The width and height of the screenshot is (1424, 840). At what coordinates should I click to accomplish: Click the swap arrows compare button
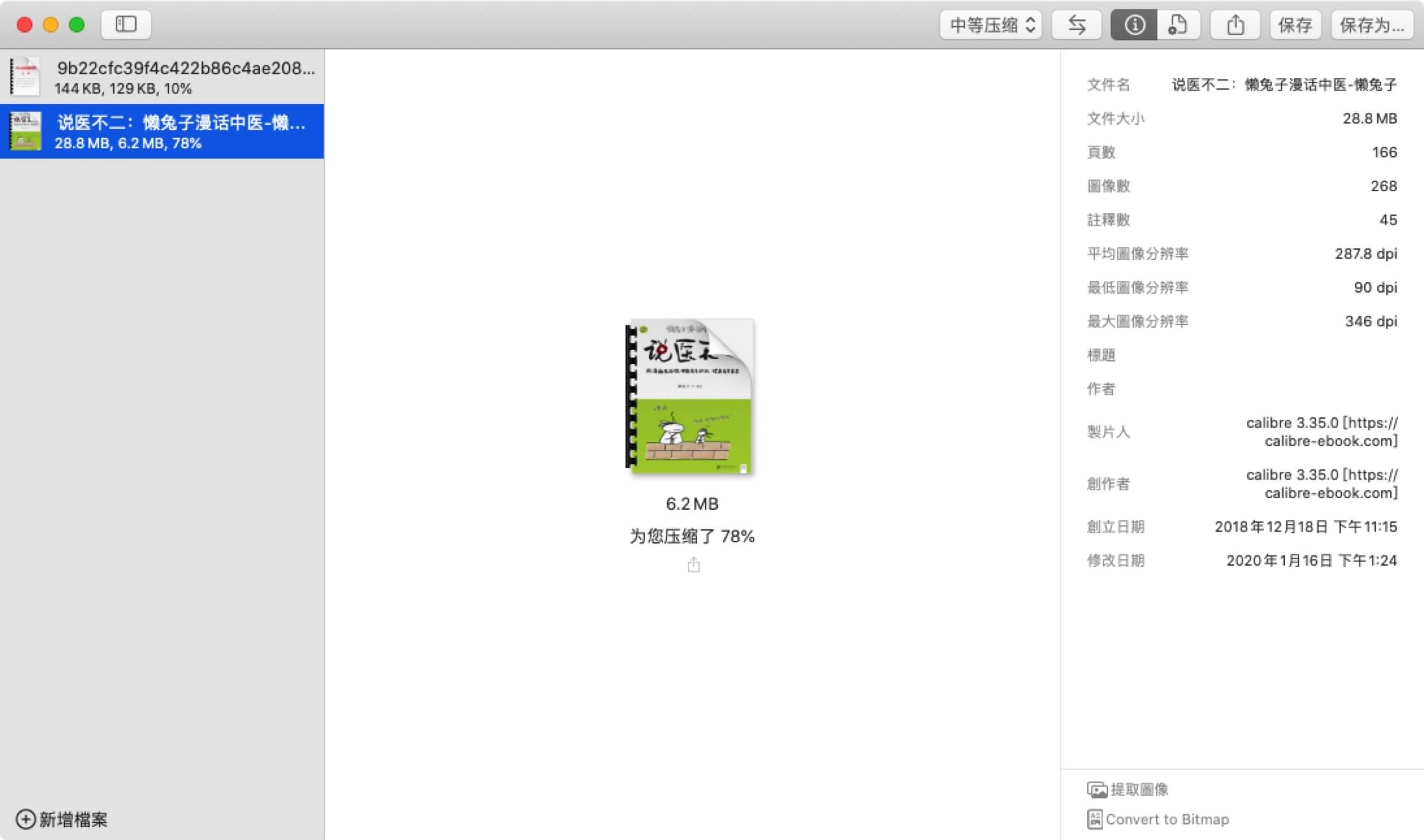pyautogui.click(x=1076, y=25)
